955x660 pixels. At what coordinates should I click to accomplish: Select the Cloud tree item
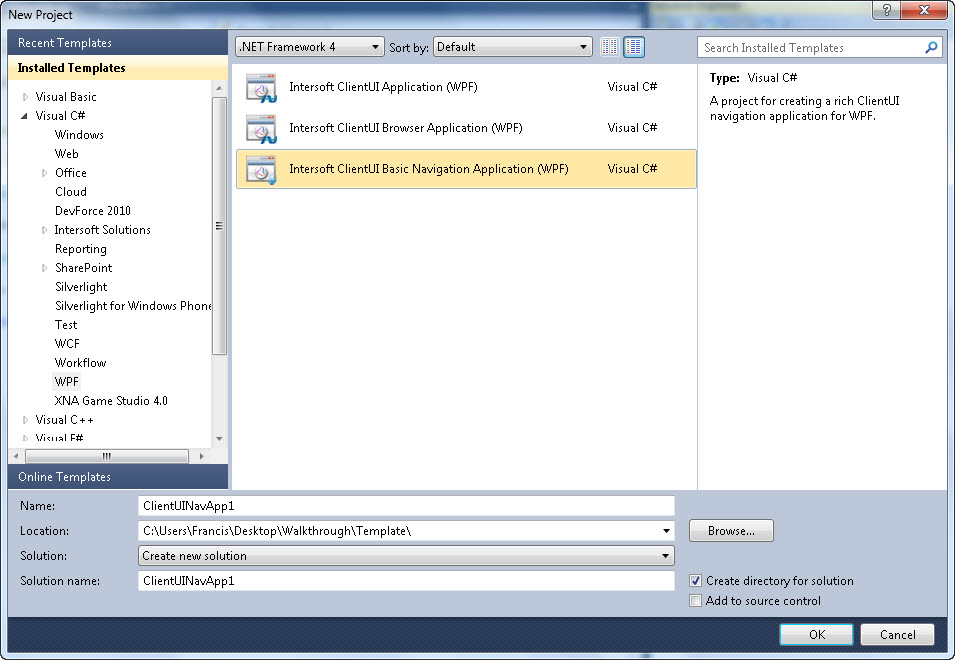[71, 192]
